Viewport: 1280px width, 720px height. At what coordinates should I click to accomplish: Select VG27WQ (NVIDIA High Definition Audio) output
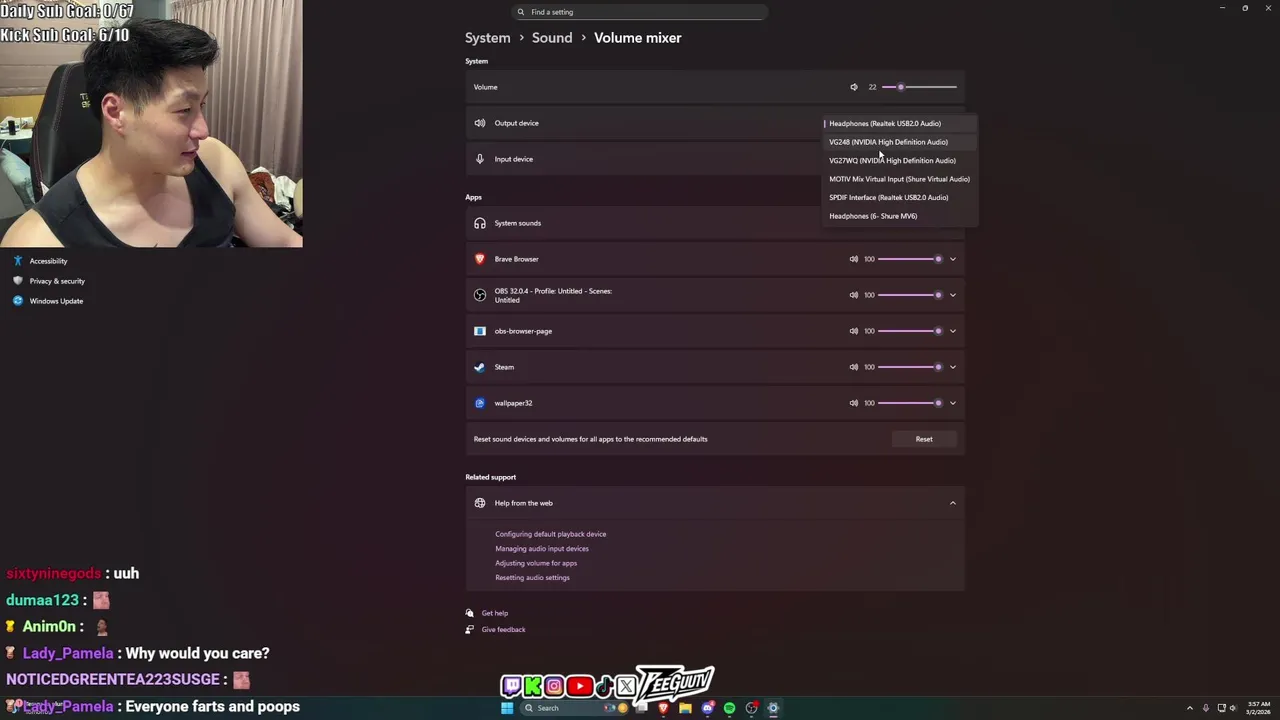pyautogui.click(x=899, y=160)
